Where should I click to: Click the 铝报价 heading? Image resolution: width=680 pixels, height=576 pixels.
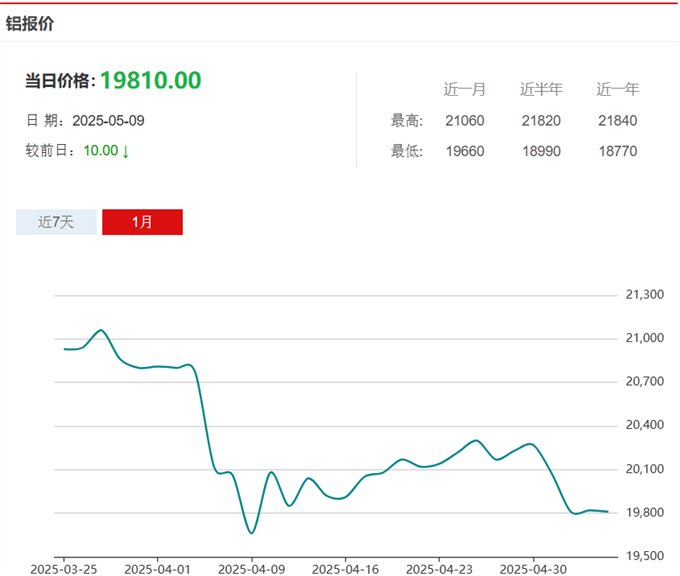30,23
